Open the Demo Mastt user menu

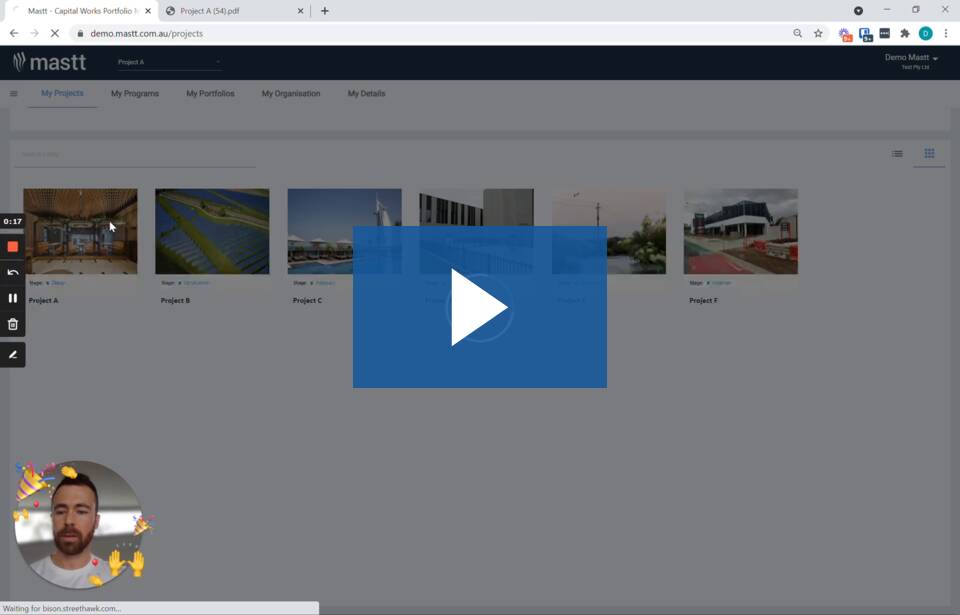[911, 61]
